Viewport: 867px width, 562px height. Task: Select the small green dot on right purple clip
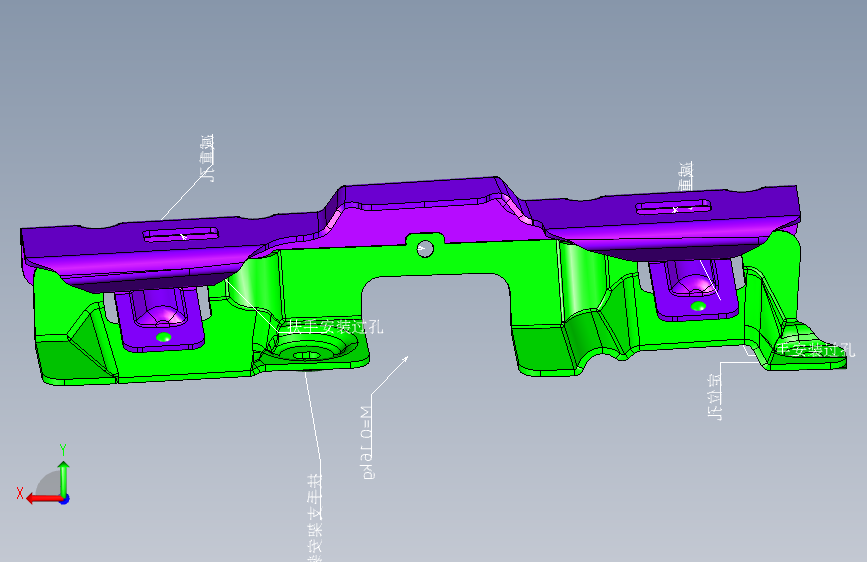[x=698, y=306]
